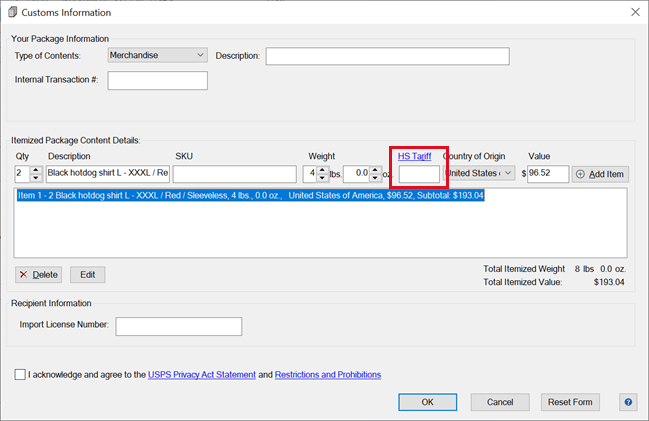Click the Import License Number field
This screenshot has height=421, width=649.
(178, 326)
